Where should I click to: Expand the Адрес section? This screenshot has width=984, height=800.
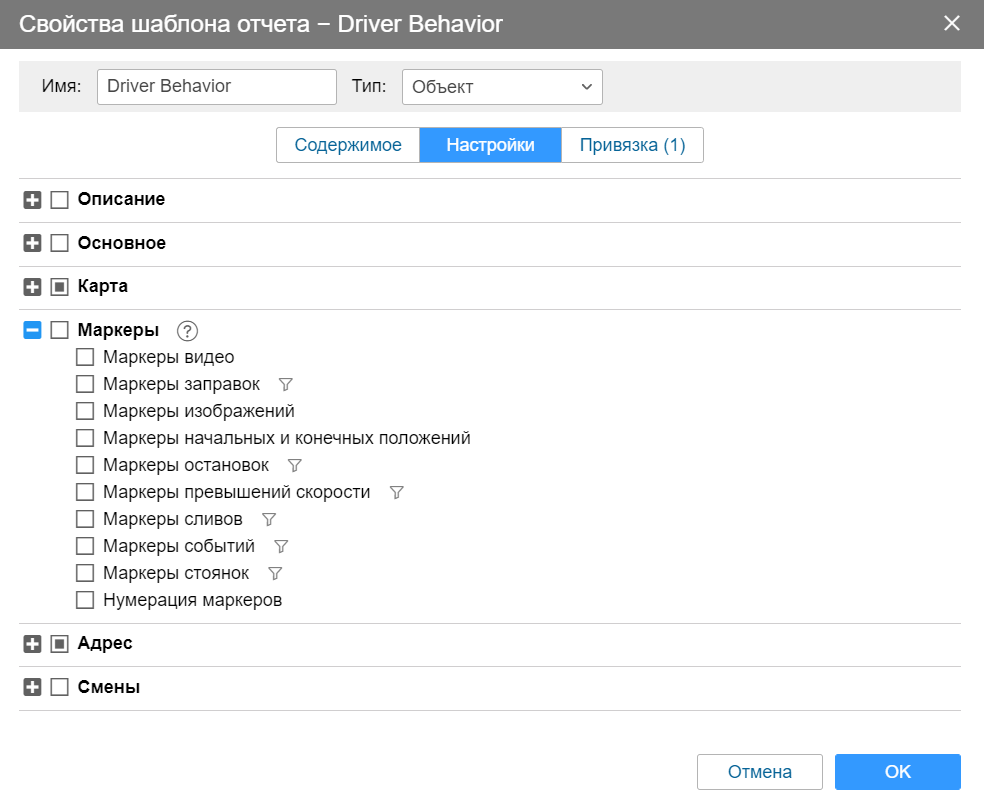tap(32, 644)
